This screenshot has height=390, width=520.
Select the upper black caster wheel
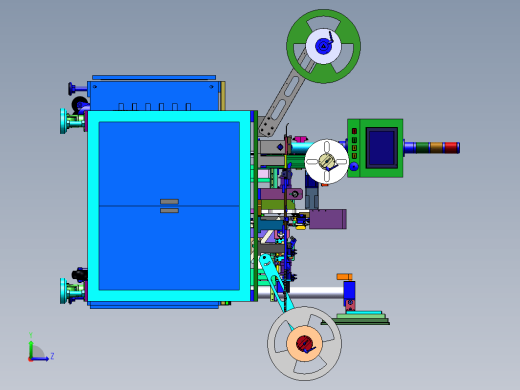[80, 103]
